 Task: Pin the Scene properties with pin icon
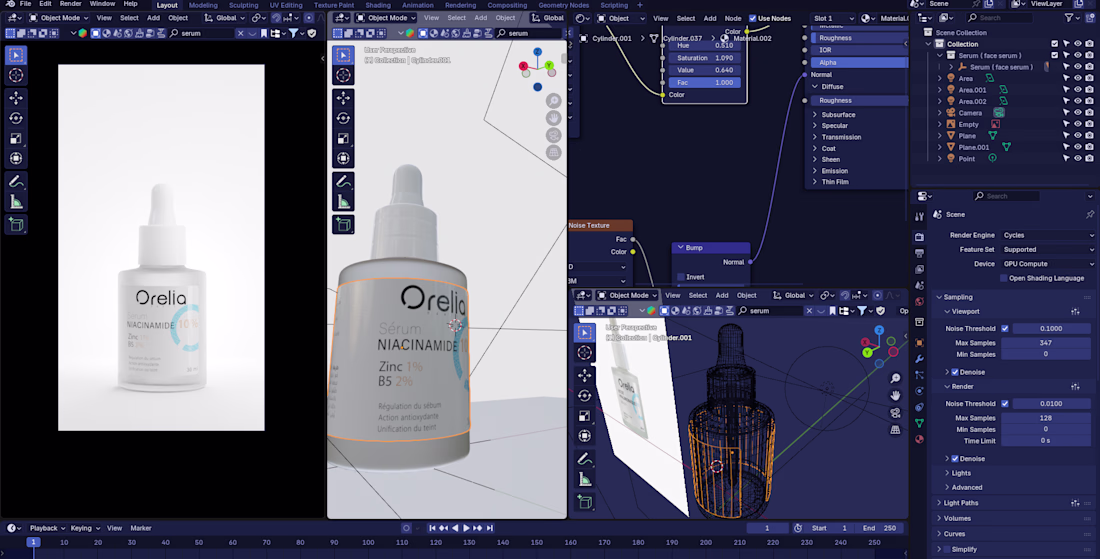(x=1089, y=215)
